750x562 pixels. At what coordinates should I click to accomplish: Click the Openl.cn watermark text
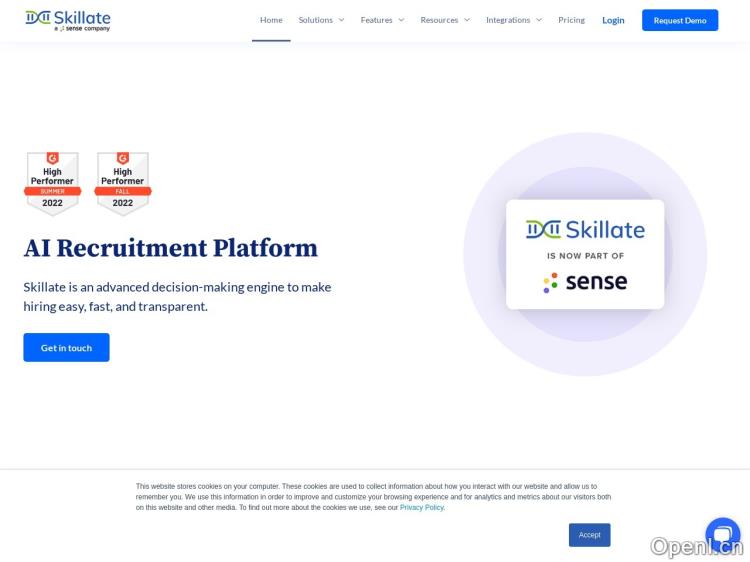[696, 546]
